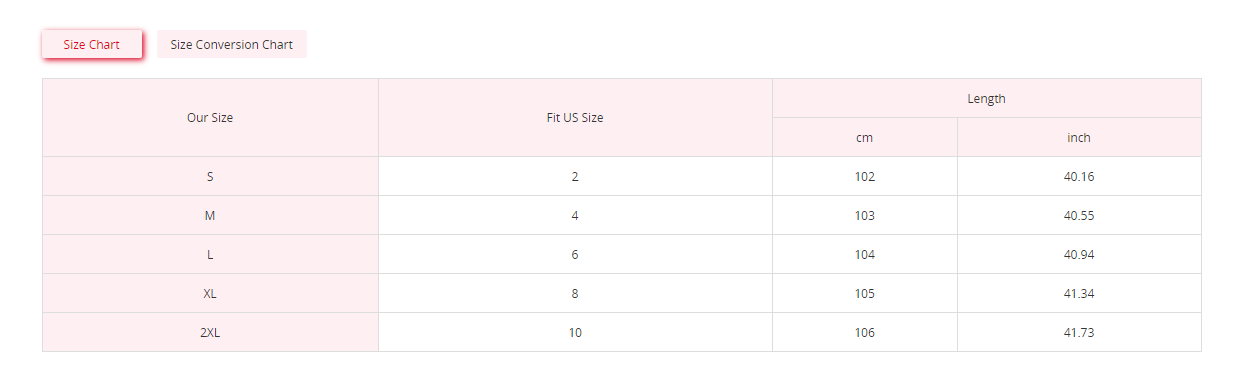This screenshot has width=1243, height=376.
Task: Select the 2XL size row label
Action: (x=210, y=332)
